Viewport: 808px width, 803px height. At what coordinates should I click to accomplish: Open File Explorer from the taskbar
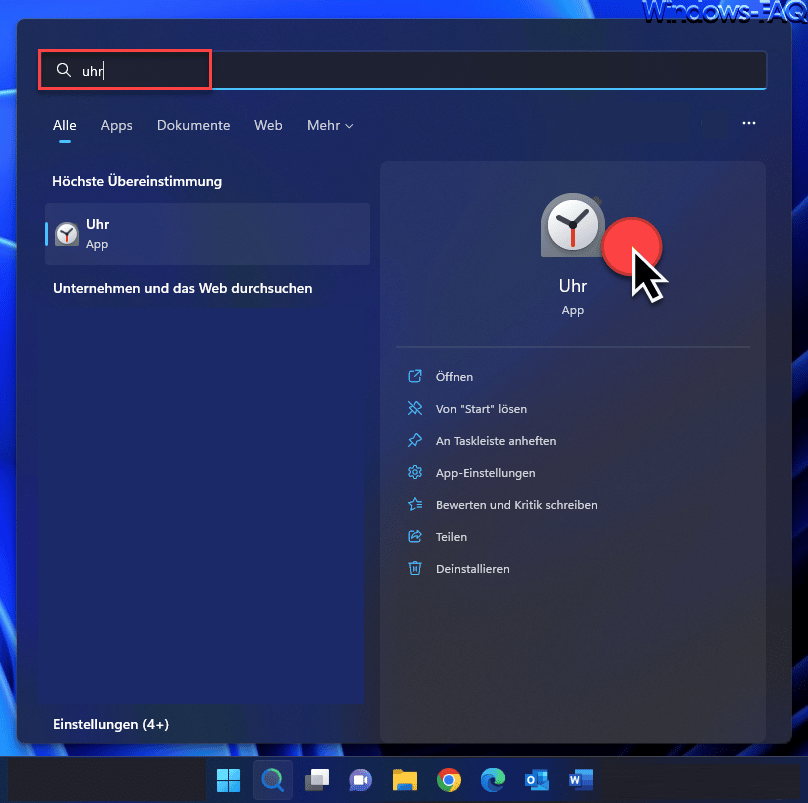[405, 780]
